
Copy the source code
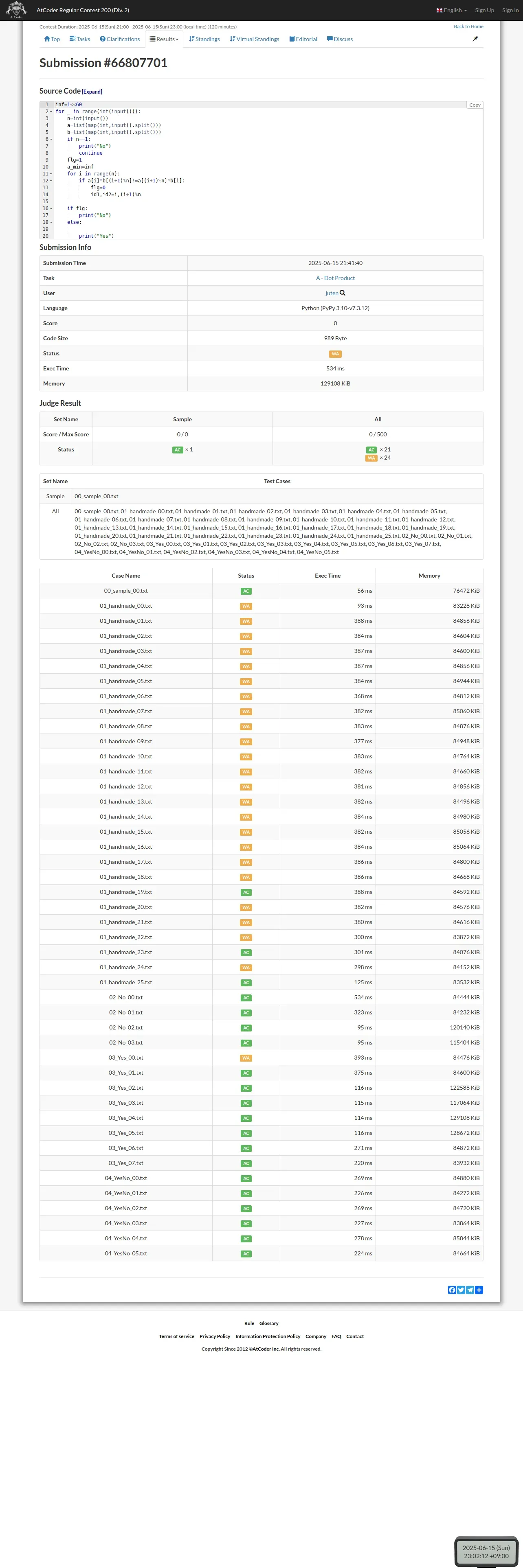474,105
